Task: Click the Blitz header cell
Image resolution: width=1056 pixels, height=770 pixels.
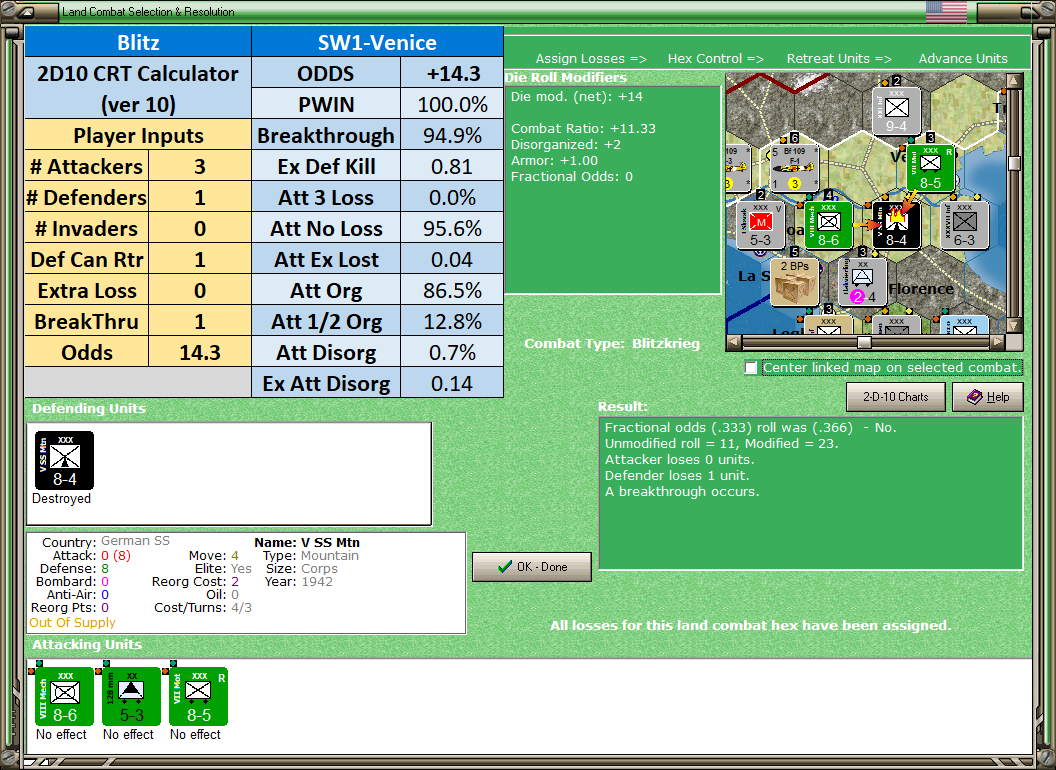Action: click(x=138, y=42)
